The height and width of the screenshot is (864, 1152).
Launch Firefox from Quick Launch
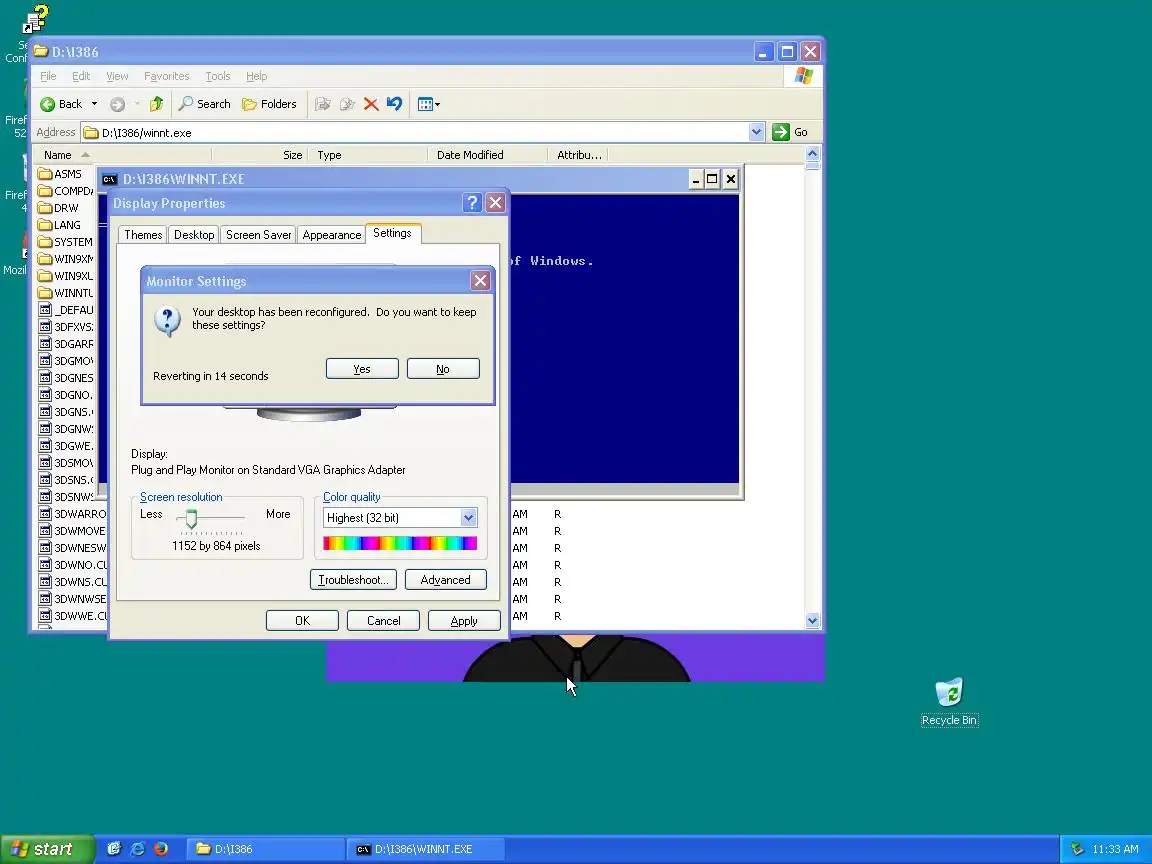click(x=161, y=849)
